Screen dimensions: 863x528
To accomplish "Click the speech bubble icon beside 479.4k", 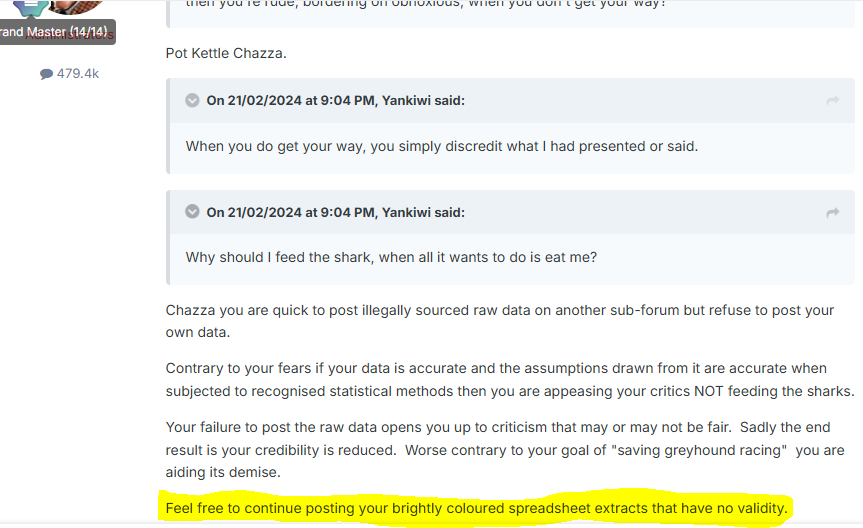I will click(46, 74).
